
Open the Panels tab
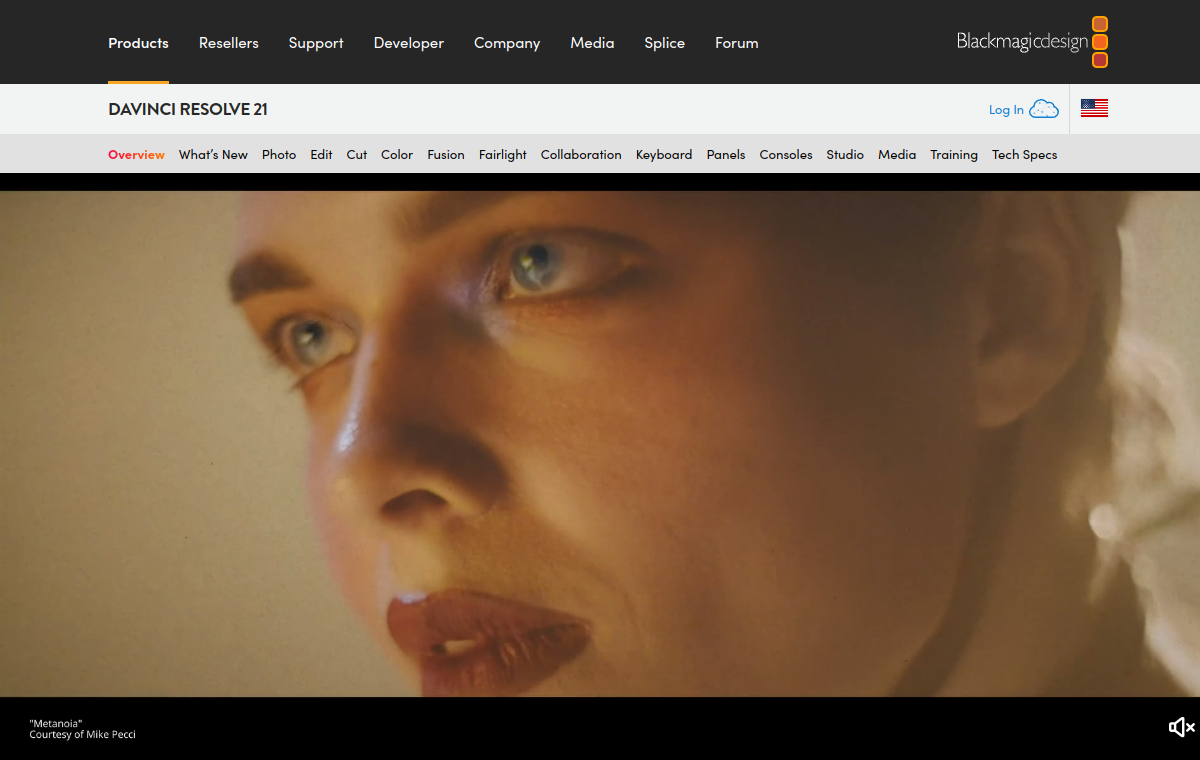[726, 154]
